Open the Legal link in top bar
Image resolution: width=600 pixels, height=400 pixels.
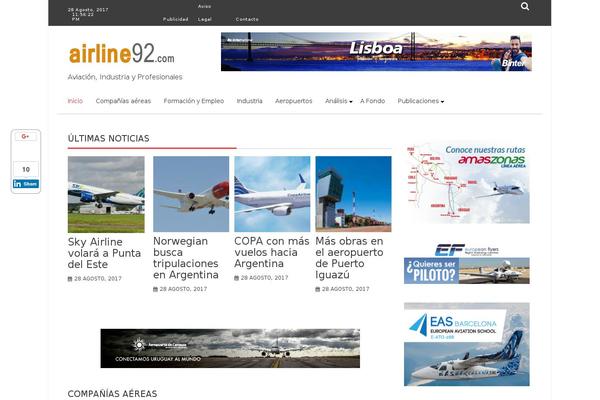[205, 19]
